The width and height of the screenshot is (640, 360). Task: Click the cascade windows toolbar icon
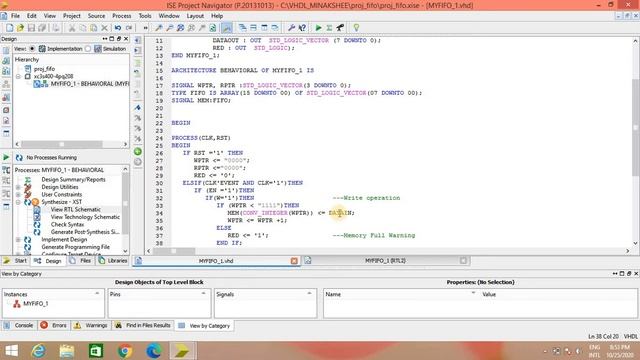[x=242, y=28]
